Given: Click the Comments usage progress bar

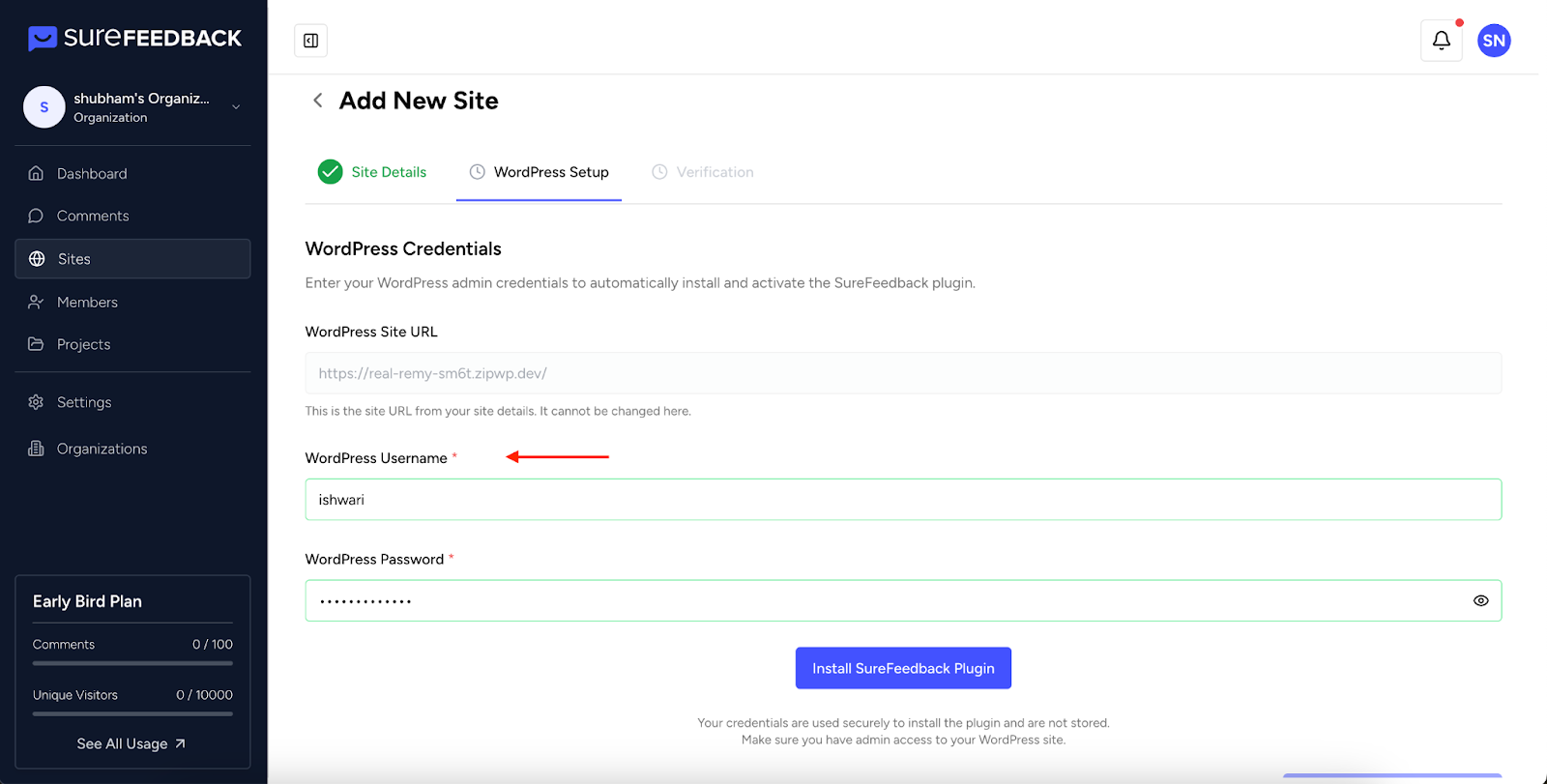Looking at the screenshot, I should pos(132,663).
